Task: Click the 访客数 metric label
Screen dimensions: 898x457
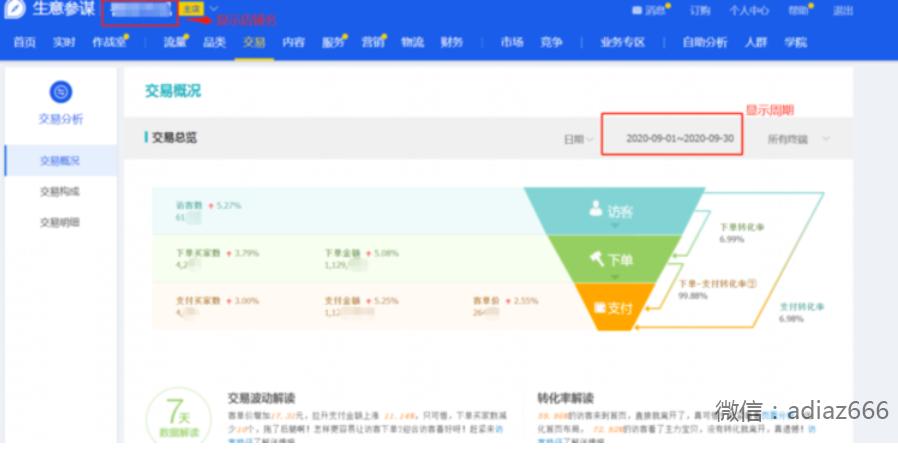Action: click(190, 205)
